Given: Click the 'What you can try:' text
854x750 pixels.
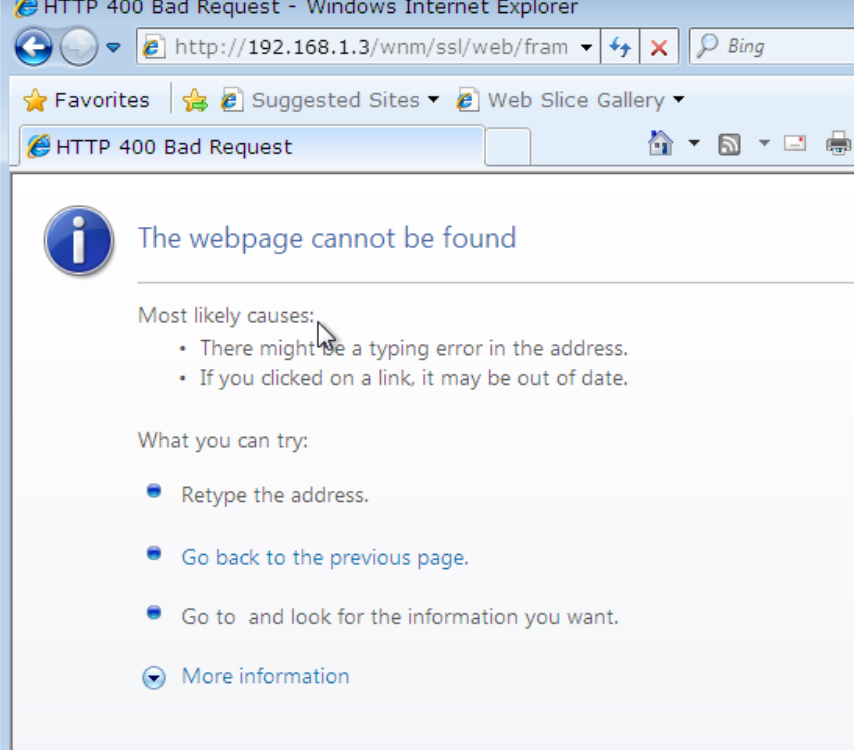Looking at the screenshot, I should tap(223, 440).
